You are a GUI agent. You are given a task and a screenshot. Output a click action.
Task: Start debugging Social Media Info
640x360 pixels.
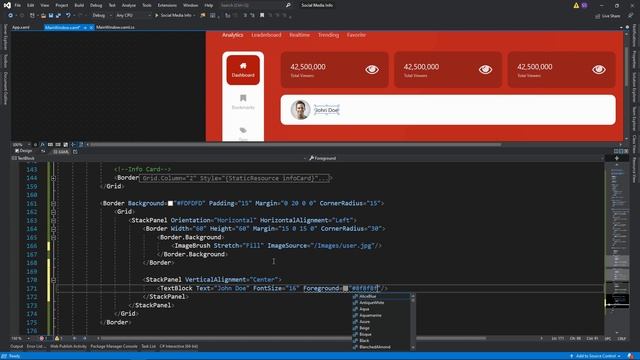pyautogui.click(x=175, y=16)
